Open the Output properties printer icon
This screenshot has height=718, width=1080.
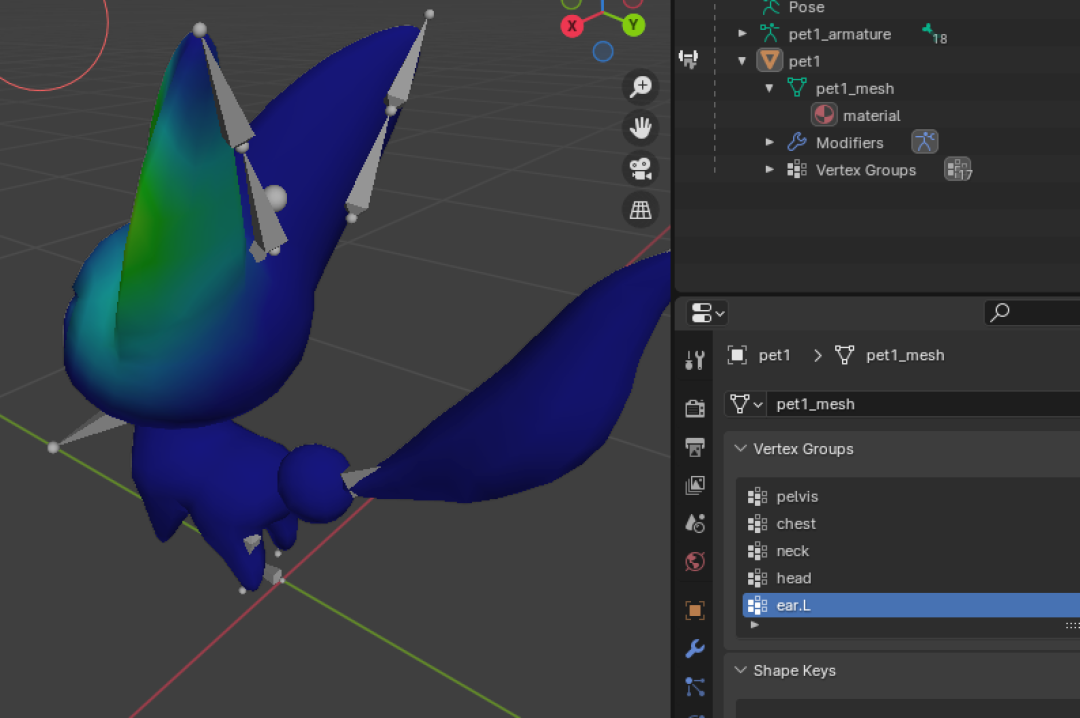[695, 447]
